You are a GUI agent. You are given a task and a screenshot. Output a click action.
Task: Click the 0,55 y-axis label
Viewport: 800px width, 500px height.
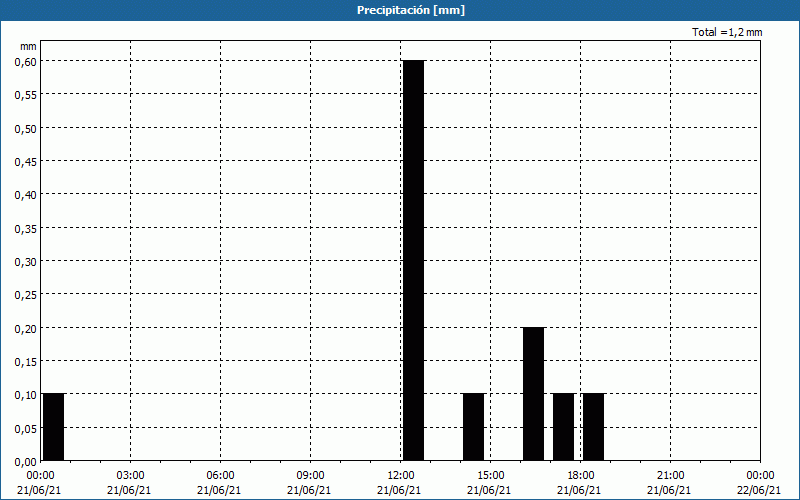26,94
